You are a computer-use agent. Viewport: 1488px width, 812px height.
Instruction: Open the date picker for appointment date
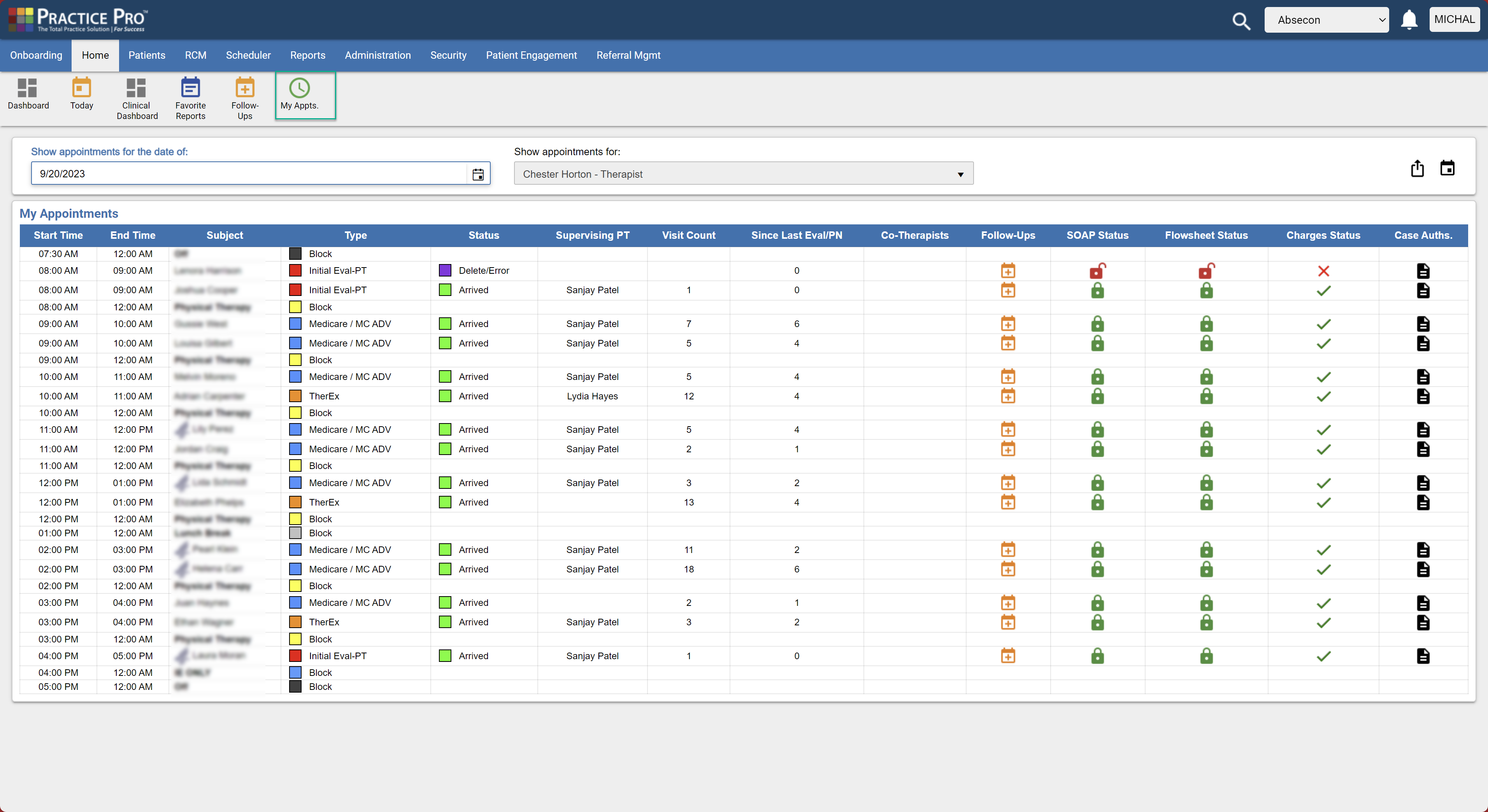click(478, 174)
